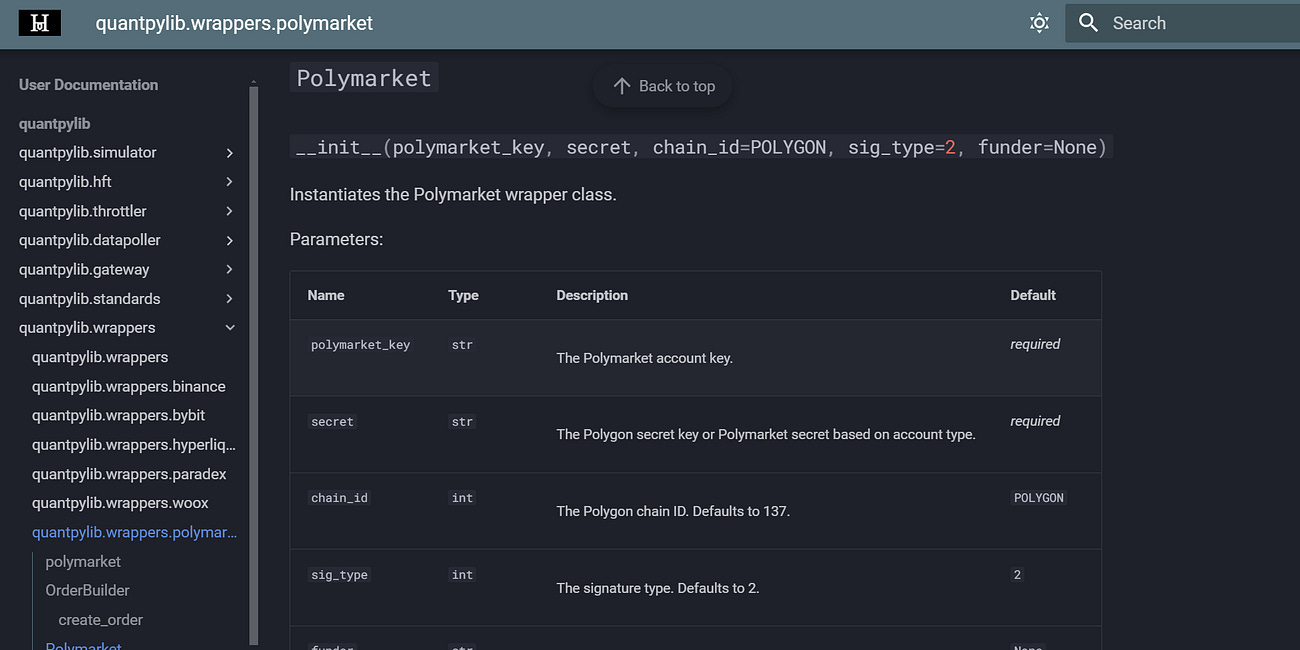This screenshot has height=650, width=1300.
Task: Click 'The Polygon chain ID' description
Action: [673, 511]
